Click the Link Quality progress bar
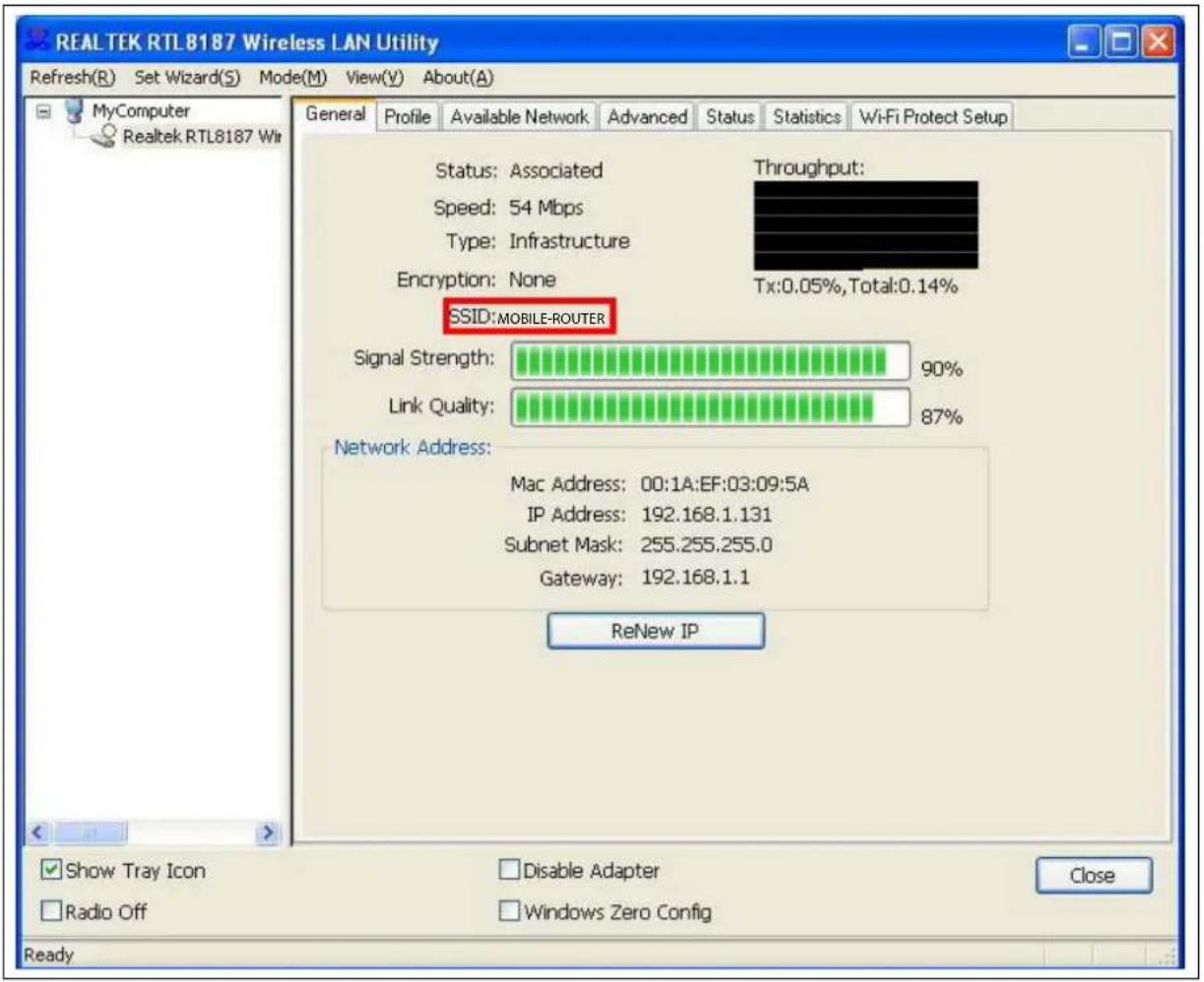This screenshot has height=982, width=1204. [x=710, y=407]
